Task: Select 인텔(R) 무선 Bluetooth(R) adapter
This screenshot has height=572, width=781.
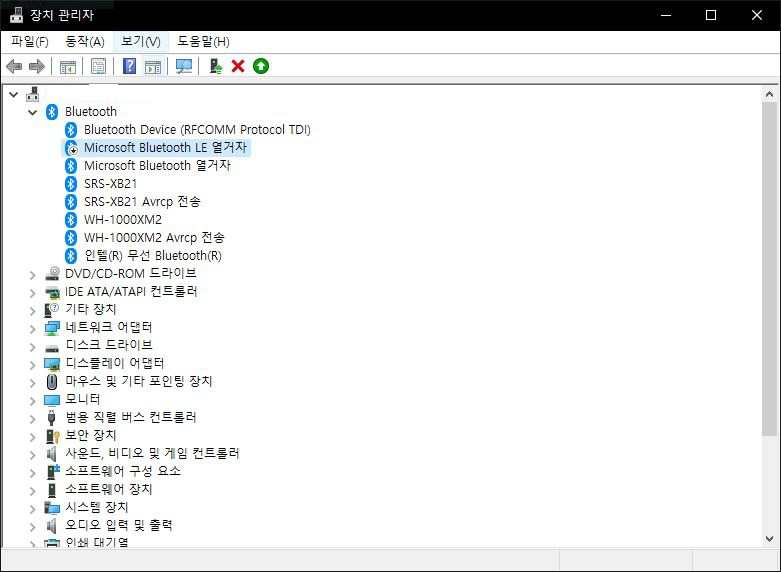Action: coord(153,256)
